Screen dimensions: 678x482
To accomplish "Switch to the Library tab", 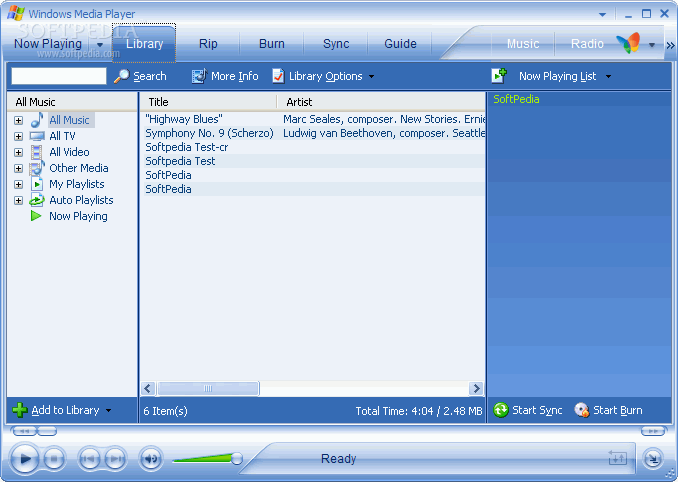I will pyautogui.click(x=144, y=44).
